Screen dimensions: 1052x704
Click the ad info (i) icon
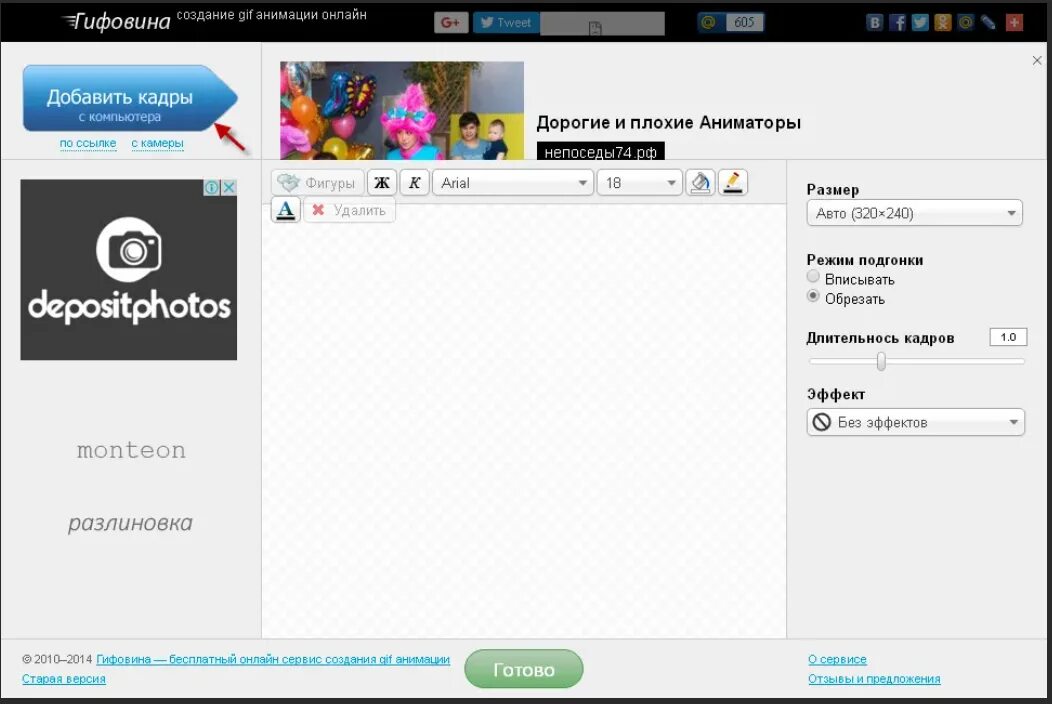click(x=211, y=187)
